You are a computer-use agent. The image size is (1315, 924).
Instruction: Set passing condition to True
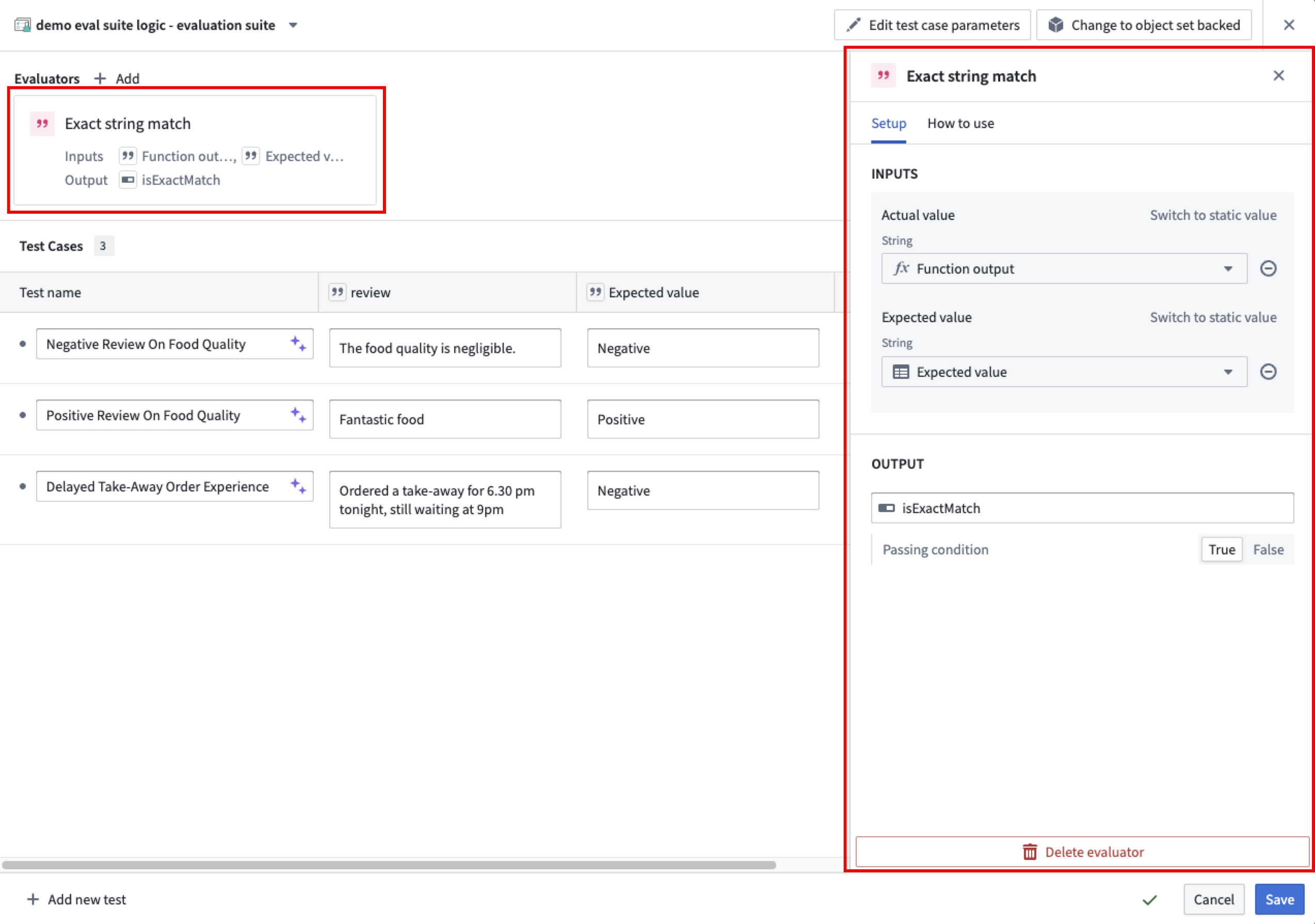1221,549
